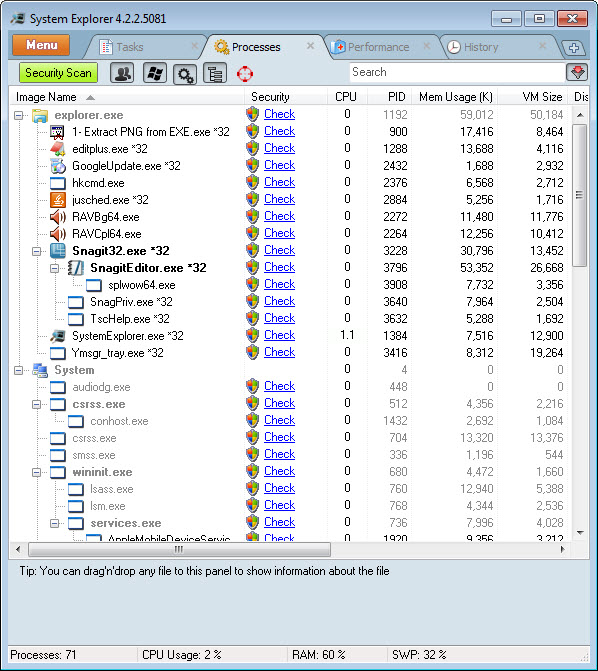
Task: Click the vertical scrollbar down arrow
Action: tap(580, 533)
